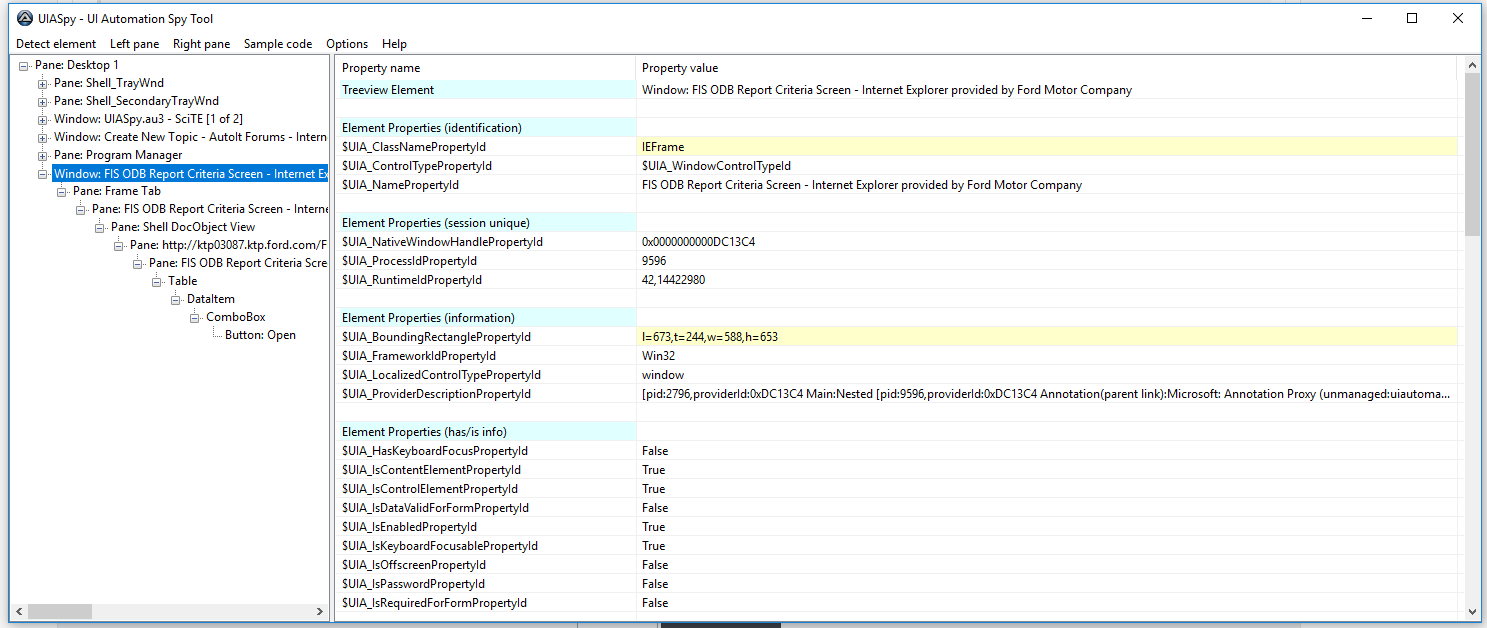Image resolution: width=1487 pixels, height=628 pixels.
Task: Collapse the Table tree node
Action: 157,281
